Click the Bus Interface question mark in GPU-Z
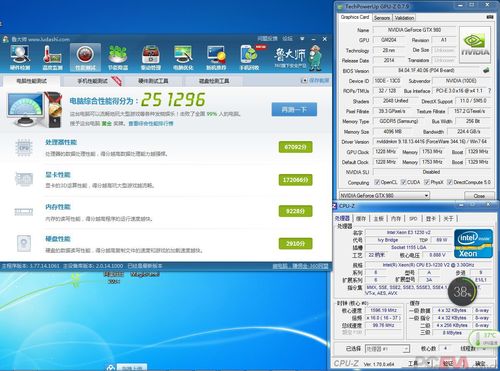This screenshot has width=500, height=371. pos(489,91)
